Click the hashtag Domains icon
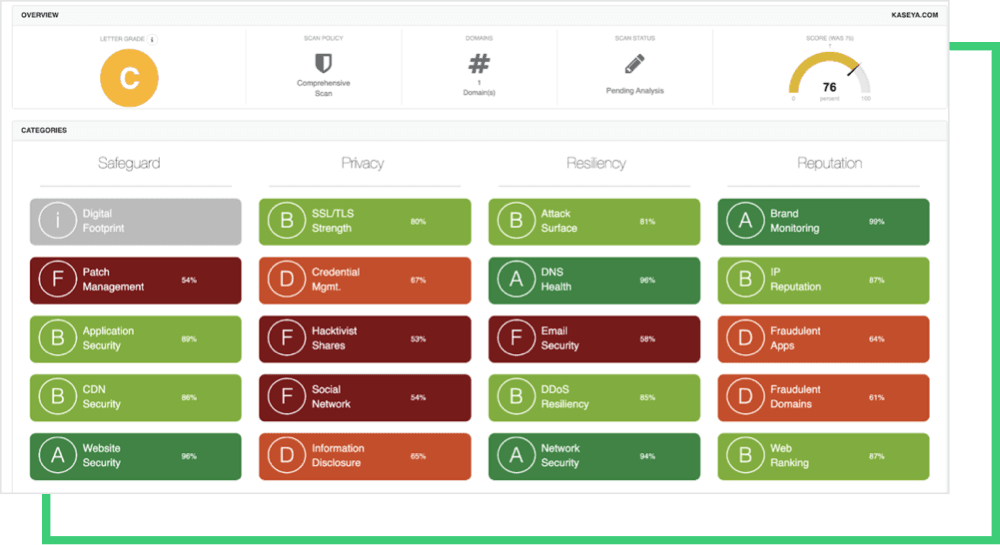 pos(479,64)
